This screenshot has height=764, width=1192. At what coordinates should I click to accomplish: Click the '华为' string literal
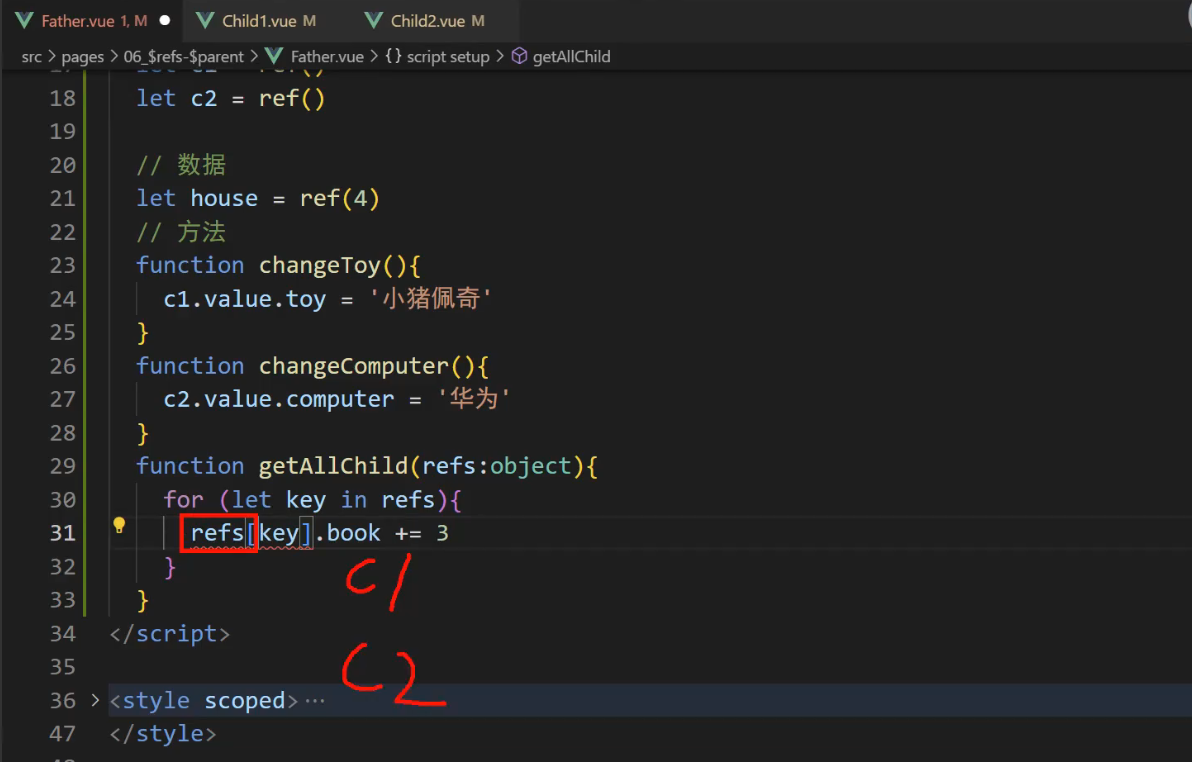click(x=473, y=399)
